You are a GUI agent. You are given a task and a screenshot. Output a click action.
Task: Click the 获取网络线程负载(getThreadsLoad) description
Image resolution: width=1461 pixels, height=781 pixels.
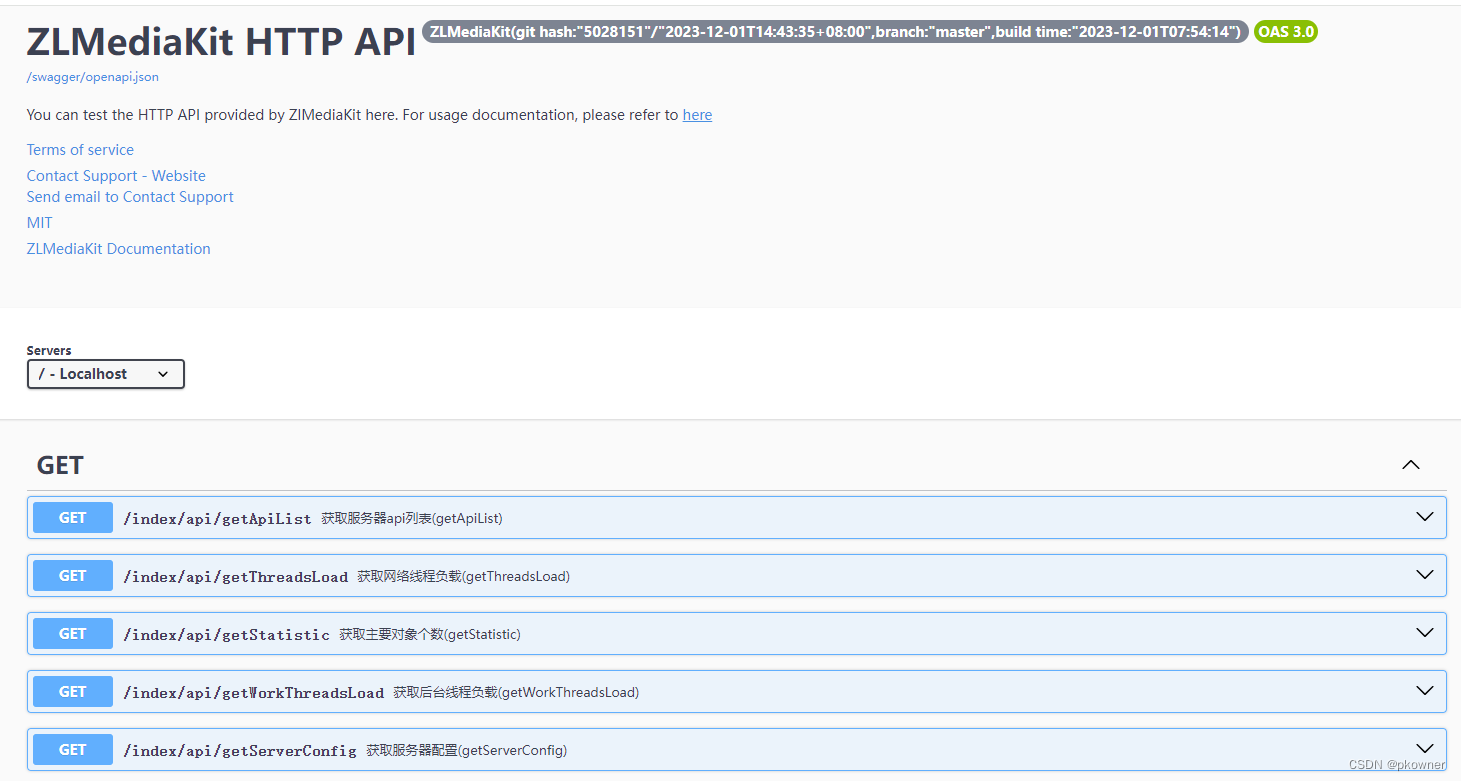(x=464, y=577)
